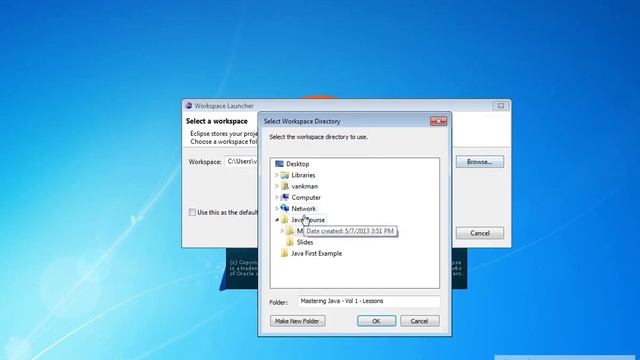Image resolution: width=640 pixels, height=360 pixels.
Task: Click the Libraries folder icon
Action: pos(285,175)
